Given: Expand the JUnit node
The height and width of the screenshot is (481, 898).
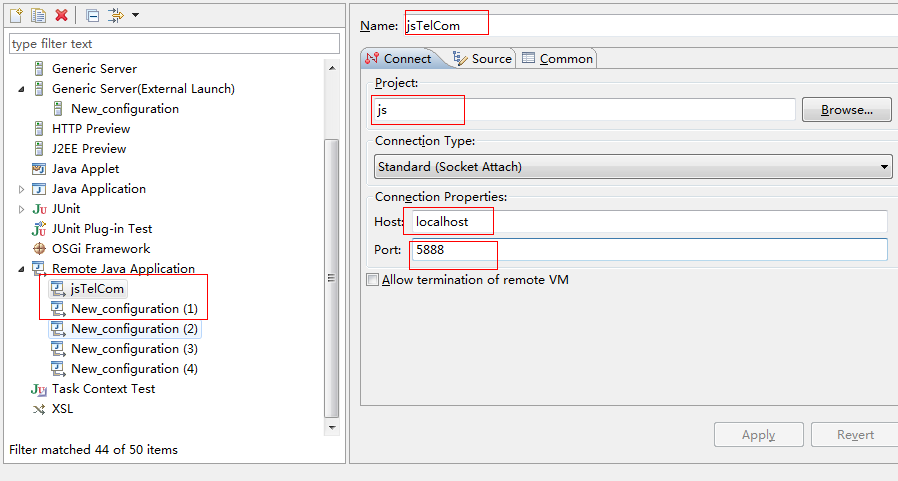Looking at the screenshot, I should click(x=21, y=209).
